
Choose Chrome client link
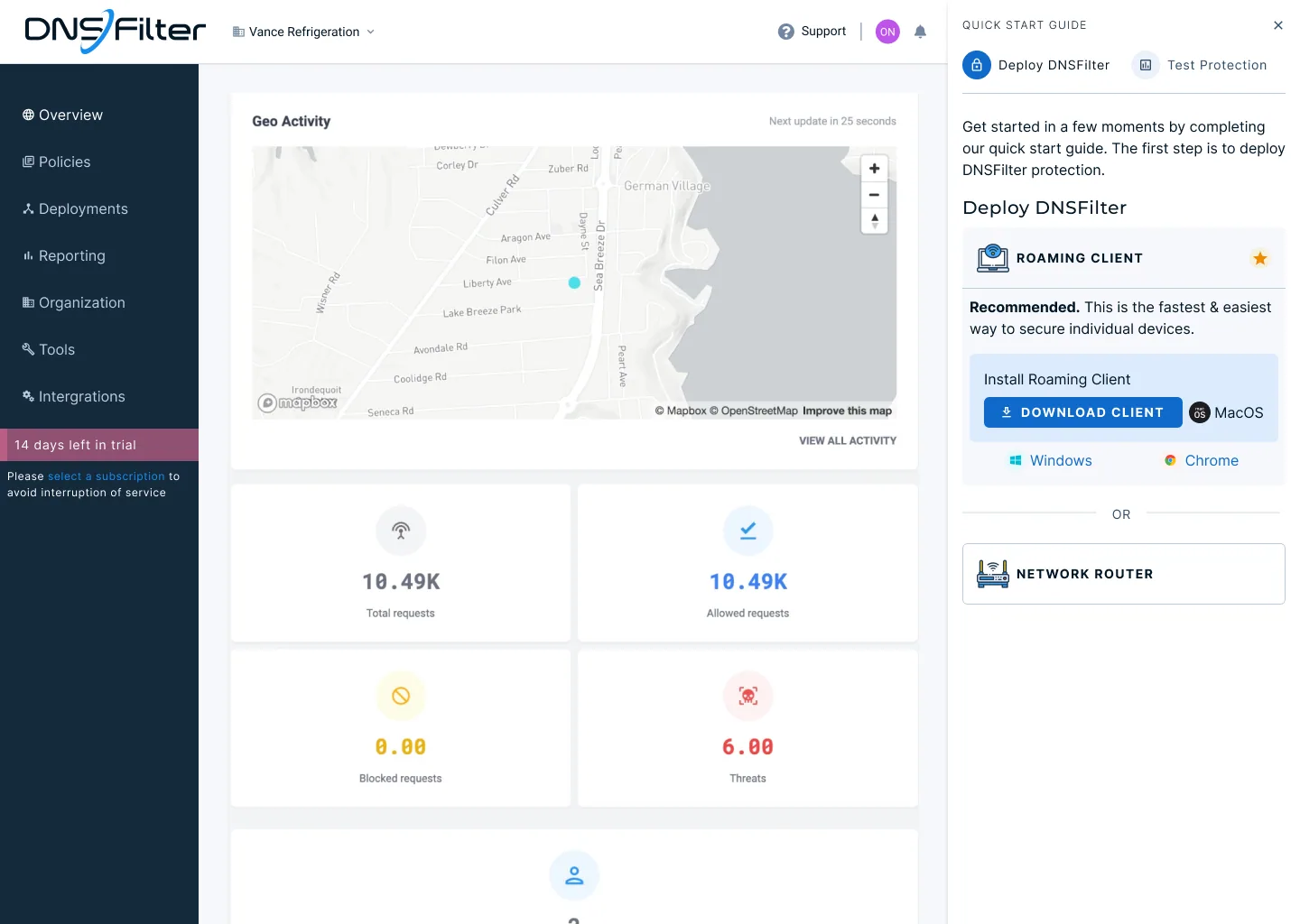pyautogui.click(x=1201, y=460)
